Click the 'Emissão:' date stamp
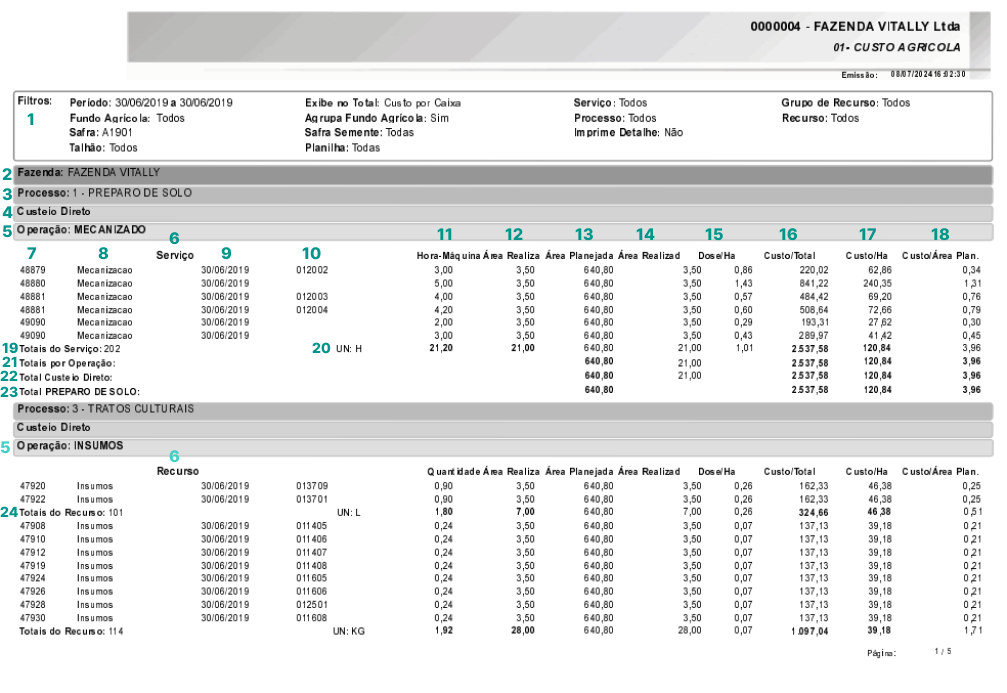The width and height of the screenshot is (1007, 693). [x=903, y=75]
